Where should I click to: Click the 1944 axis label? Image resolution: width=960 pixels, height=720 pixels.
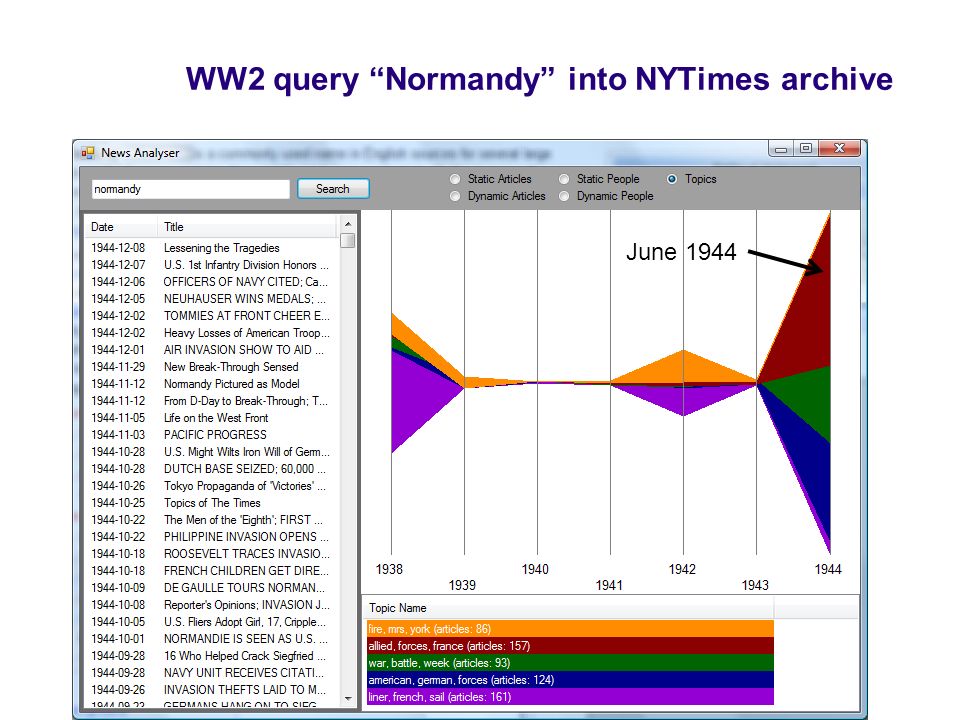[x=828, y=569]
